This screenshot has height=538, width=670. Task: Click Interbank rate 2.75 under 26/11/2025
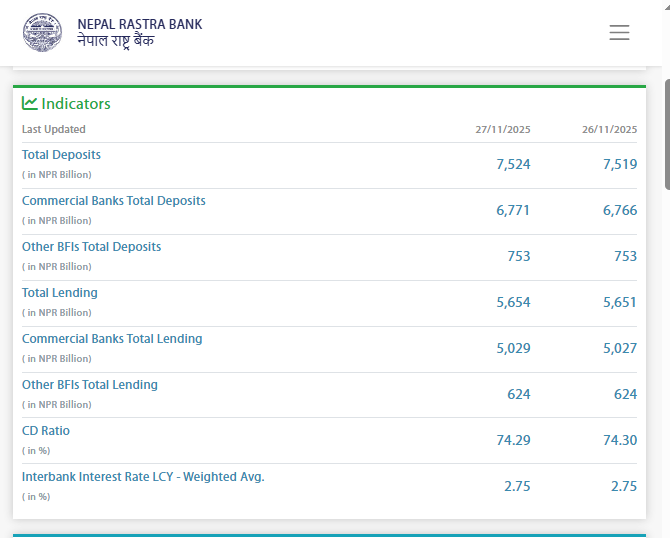[x=624, y=486]
